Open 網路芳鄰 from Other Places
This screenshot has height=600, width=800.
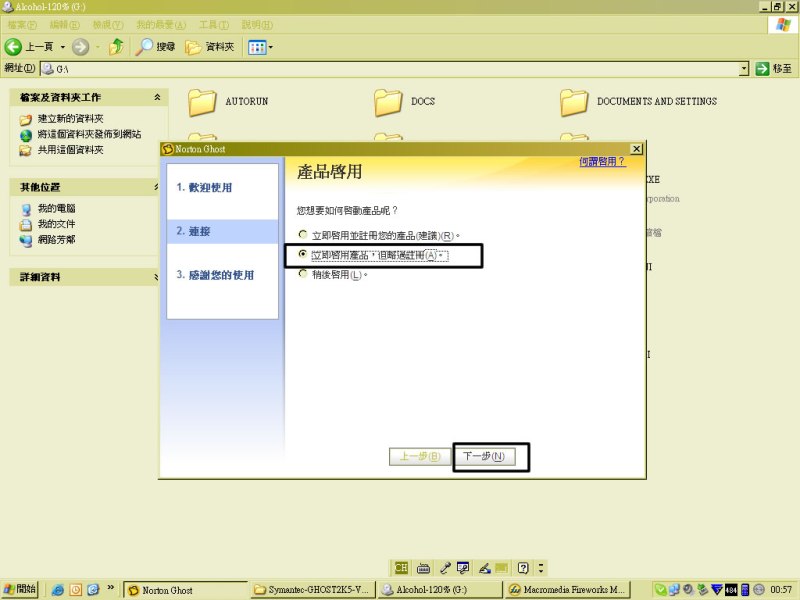(57, 240)
